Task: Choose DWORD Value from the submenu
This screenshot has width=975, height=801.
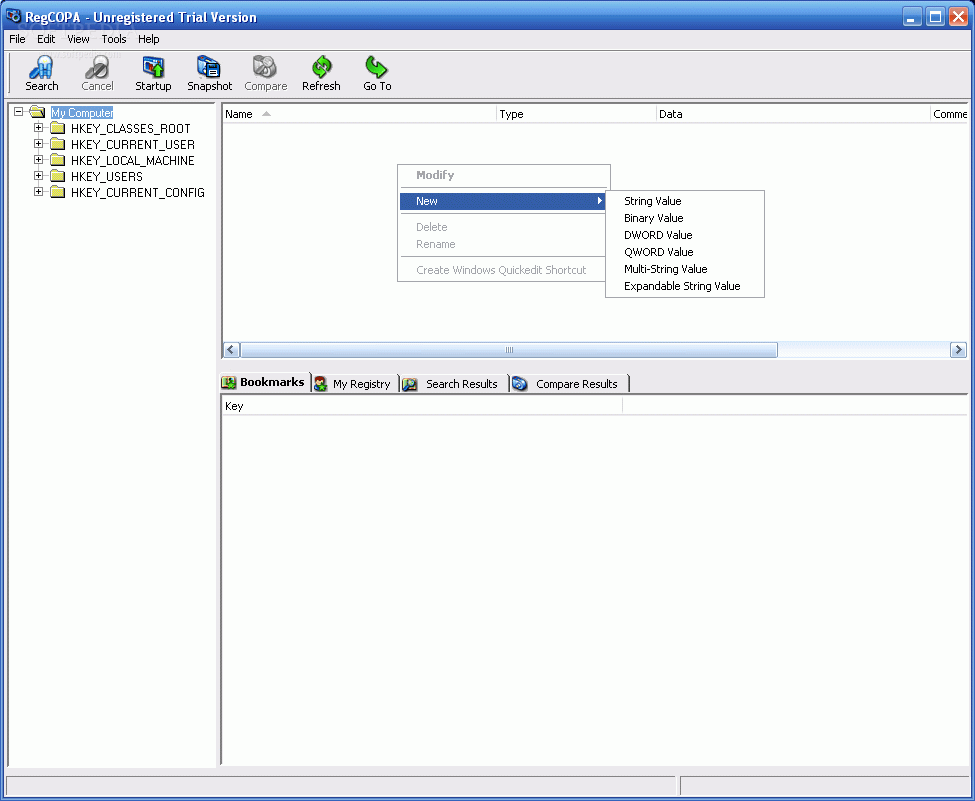Action: tap(685, 235)
